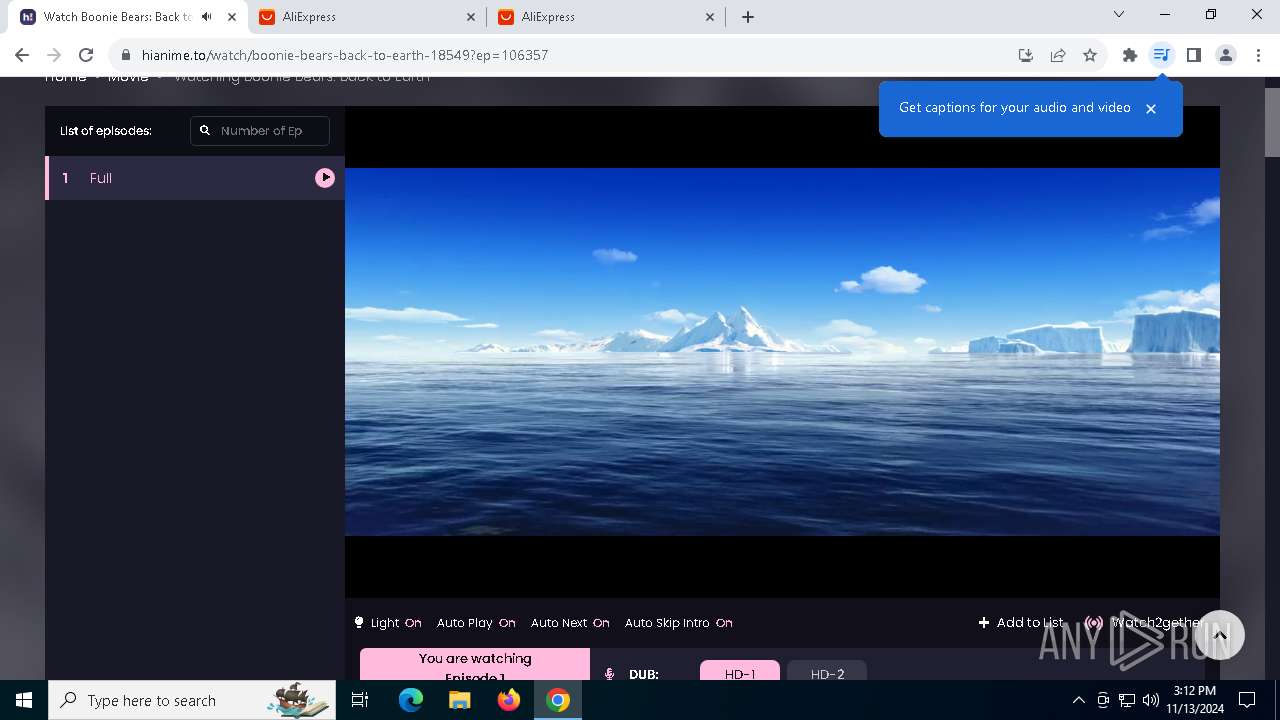Add this movie to list
This screenshot has height=720, width=1280.
[x=1021, y=622]
